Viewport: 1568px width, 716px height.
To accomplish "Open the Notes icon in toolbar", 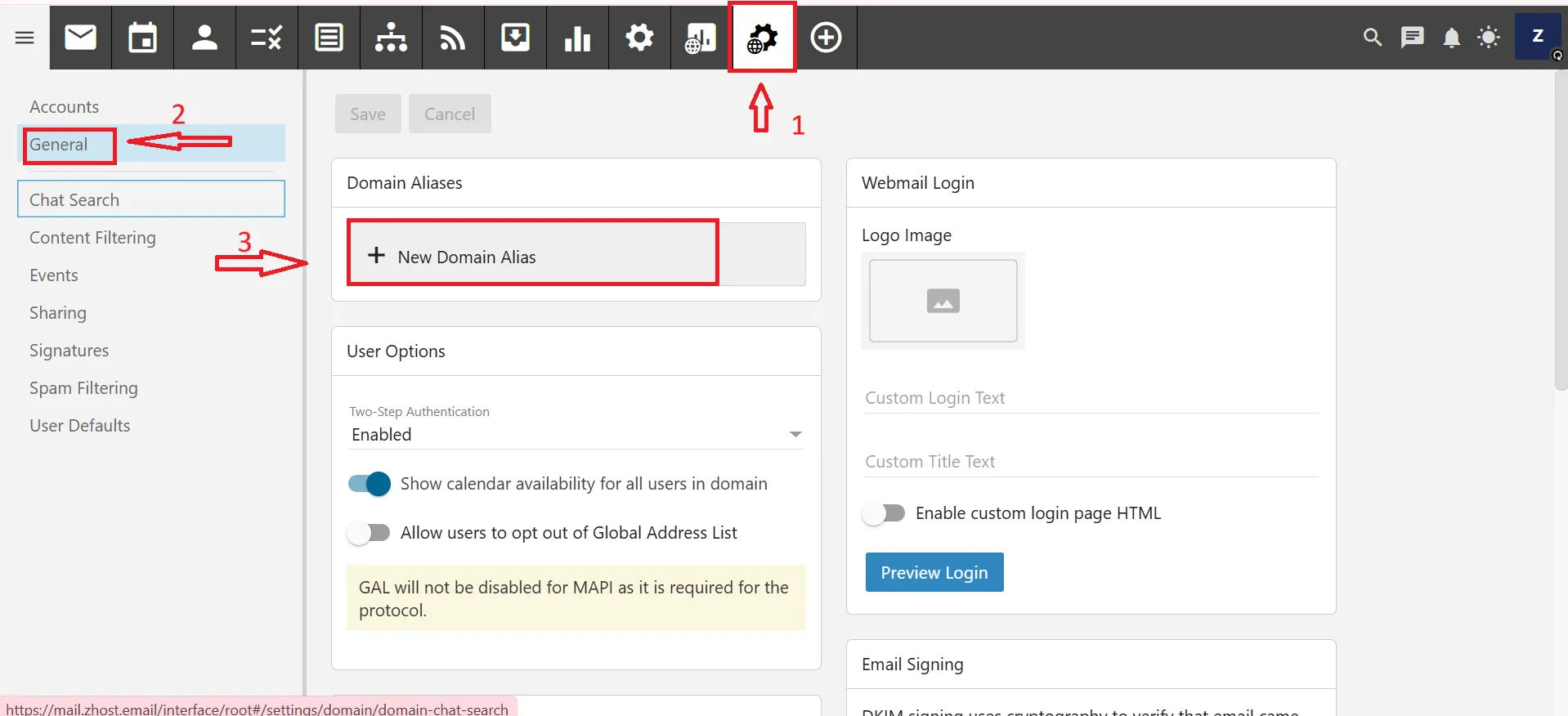I will point(329,38).
